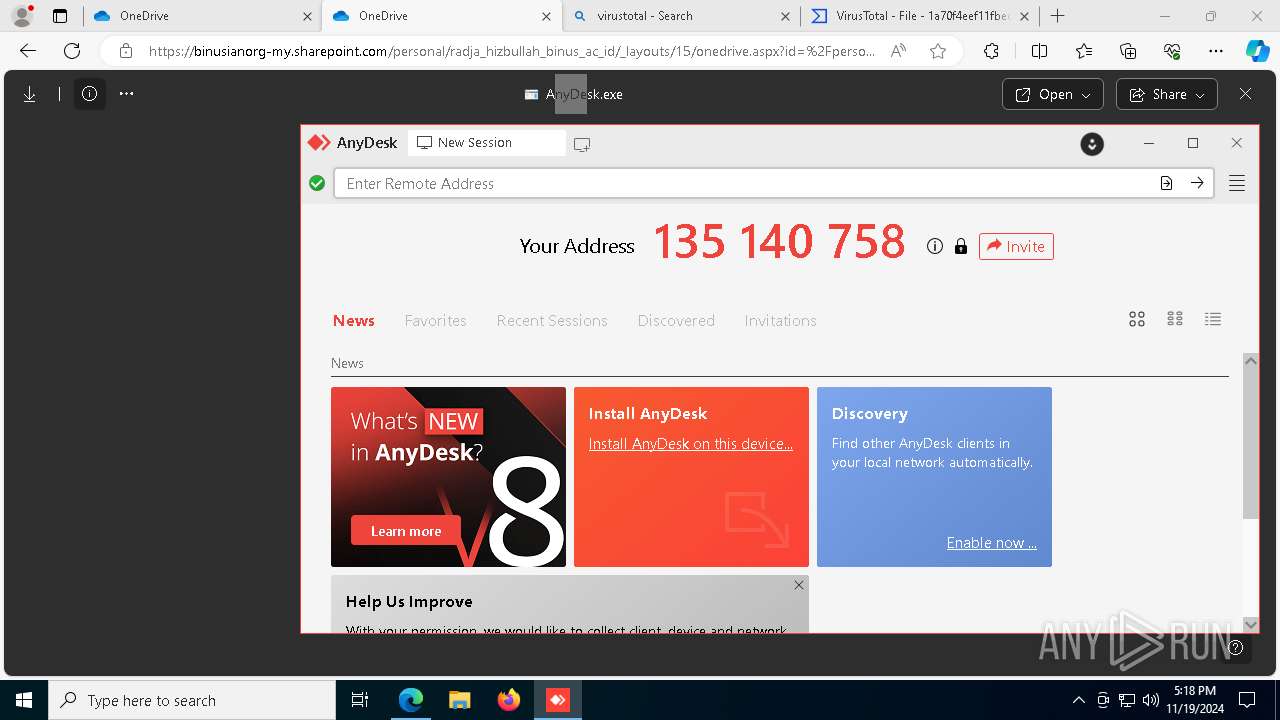Click the new display icon beside New Session
The width and height of the screenshot is (1280, 720).
(582, 144)
